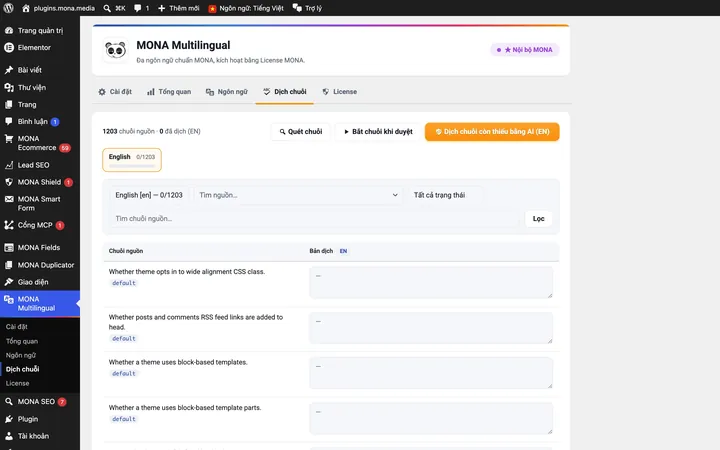Click the Quét chuỗi button
This screenshot has height=450, width=720.
click(301, 132)
